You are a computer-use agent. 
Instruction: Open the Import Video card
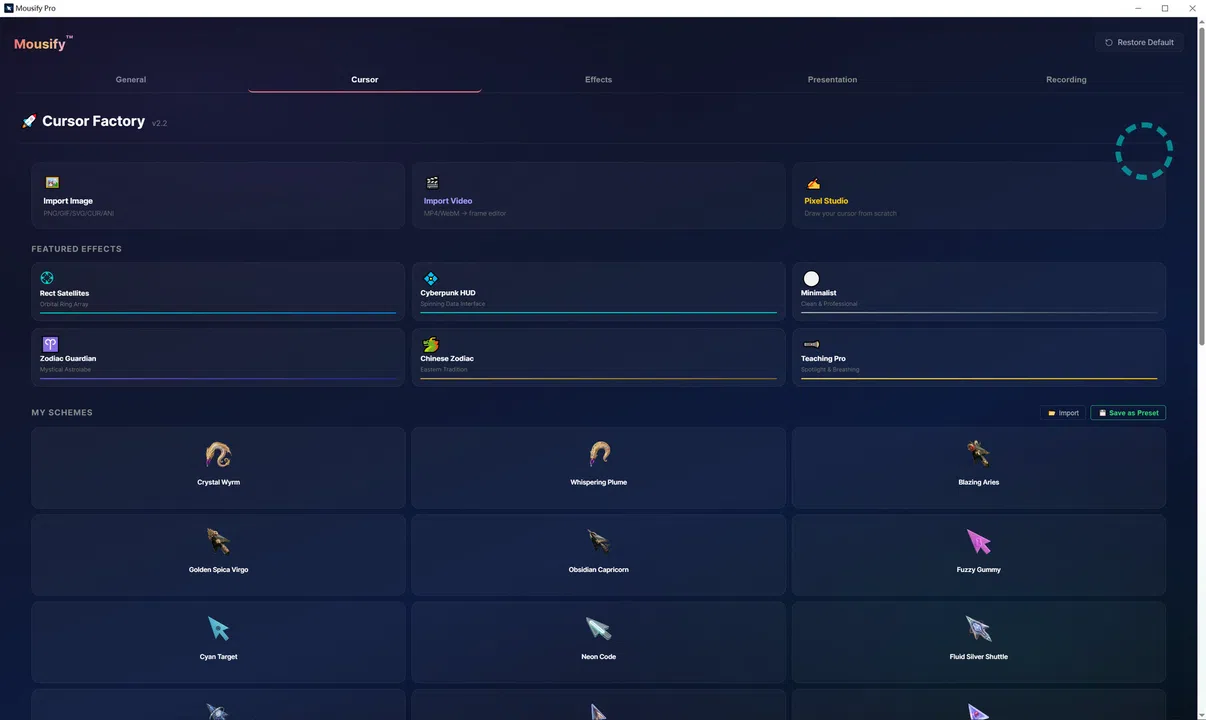tap(599, 196)
